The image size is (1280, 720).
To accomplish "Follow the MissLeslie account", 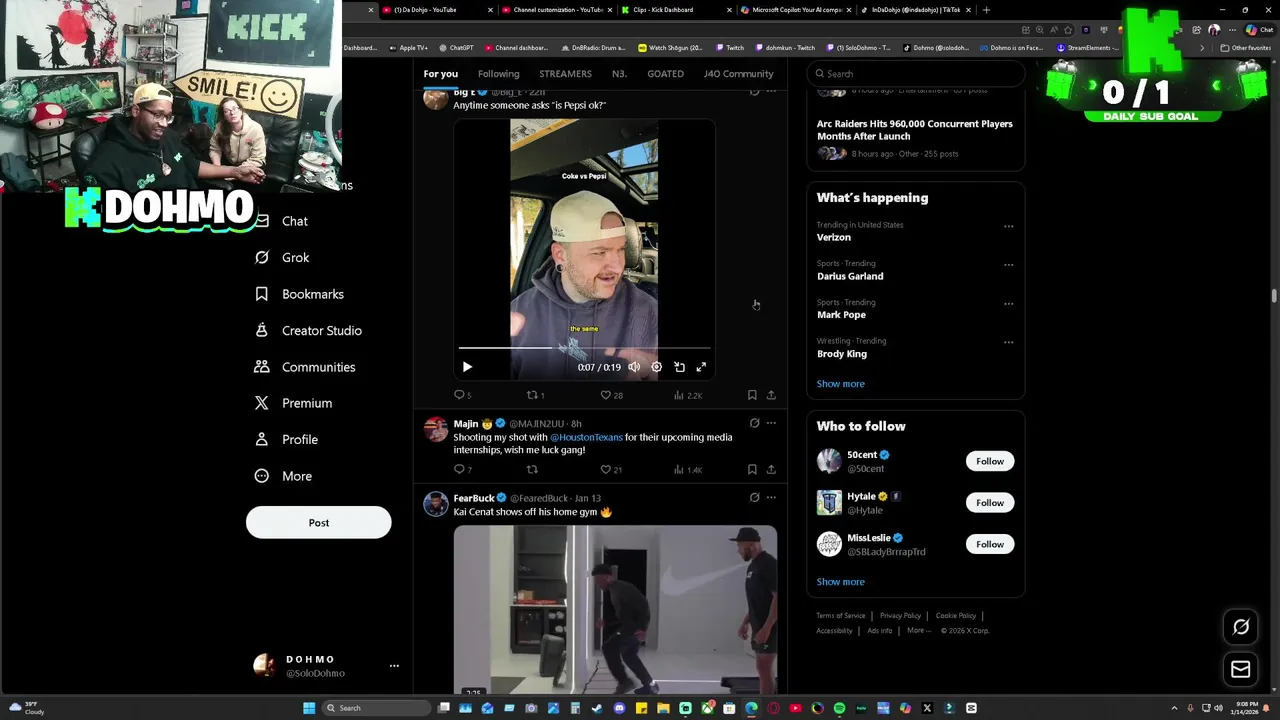I will pos(989,544).
